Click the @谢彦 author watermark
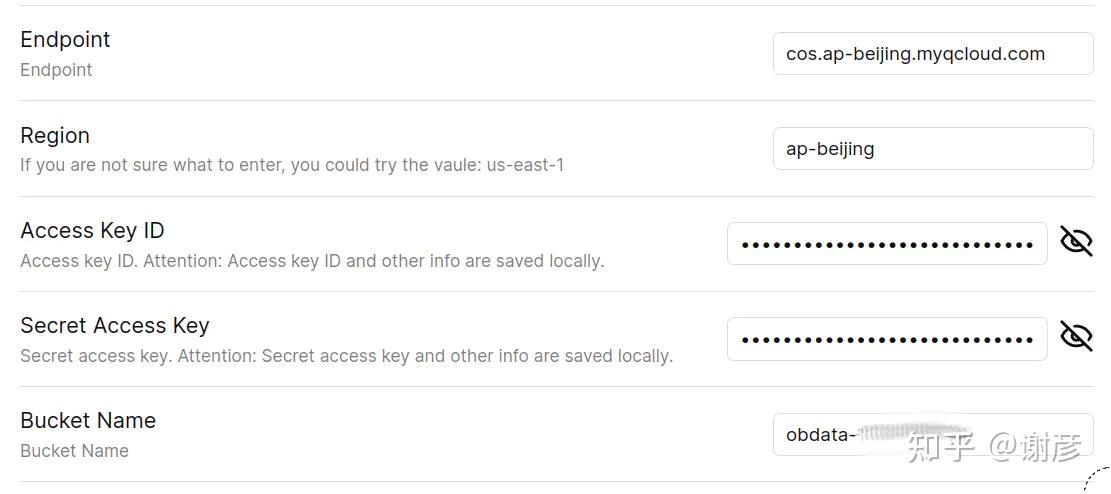 [1035, 447]
